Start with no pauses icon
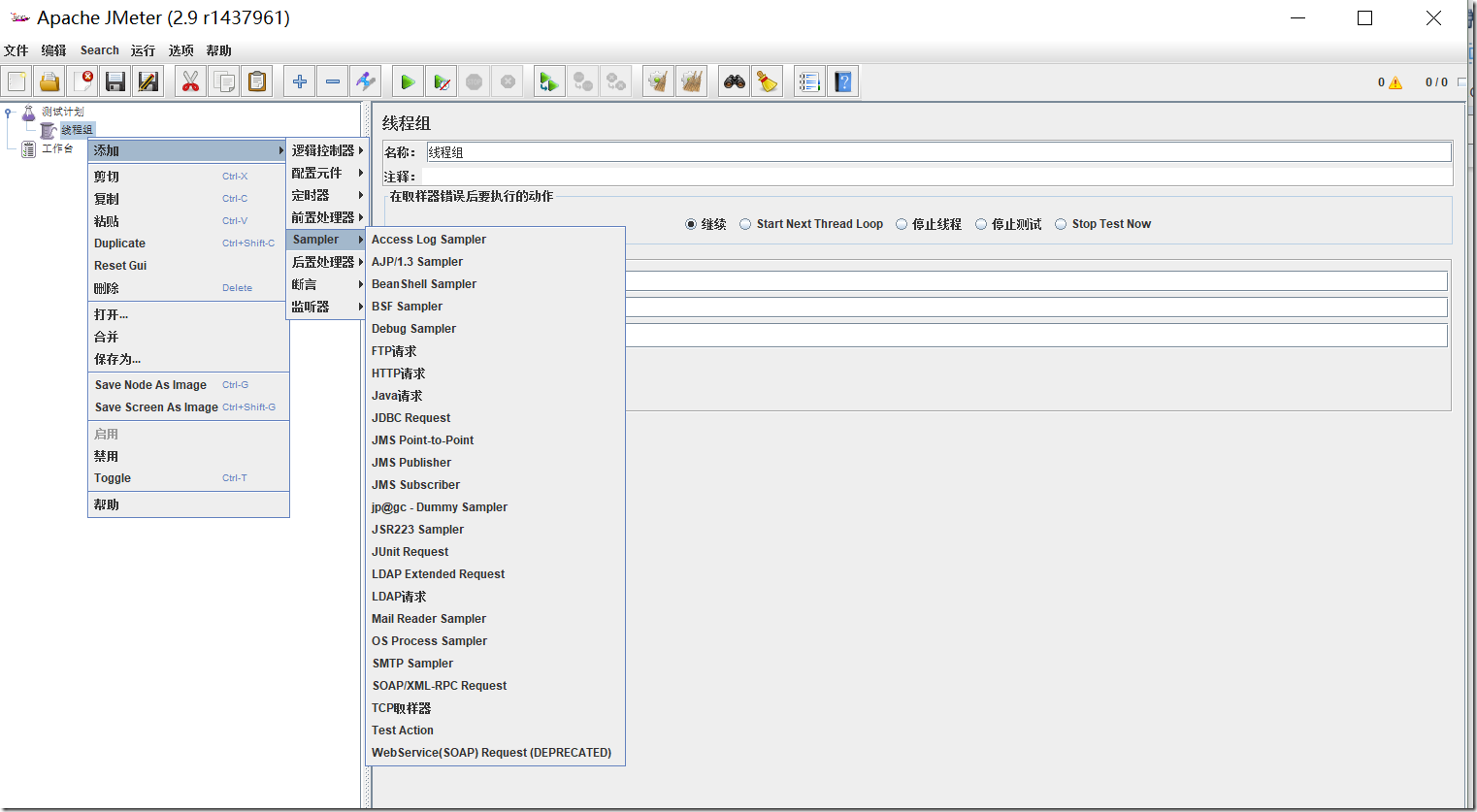 coord(441,81)
